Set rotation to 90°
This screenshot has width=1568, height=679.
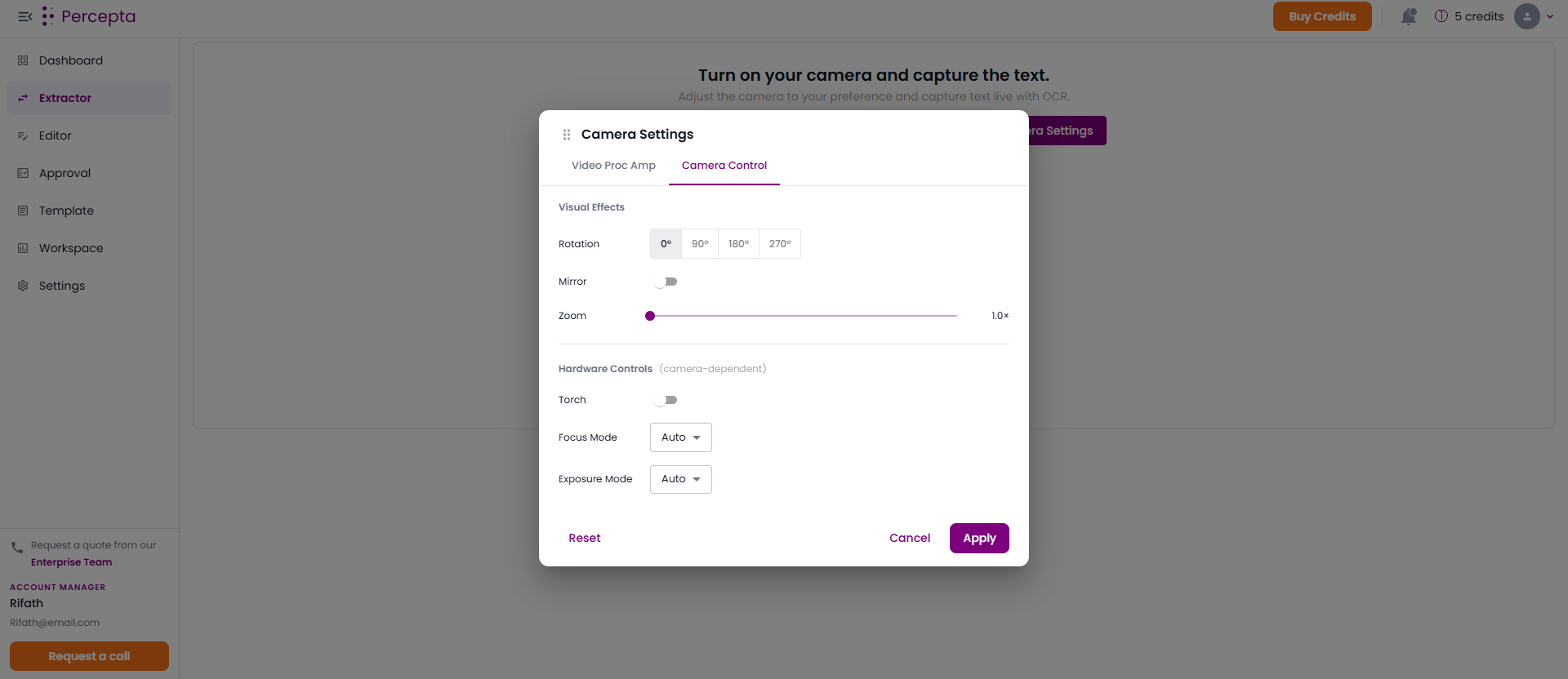(x=700, y=244)
